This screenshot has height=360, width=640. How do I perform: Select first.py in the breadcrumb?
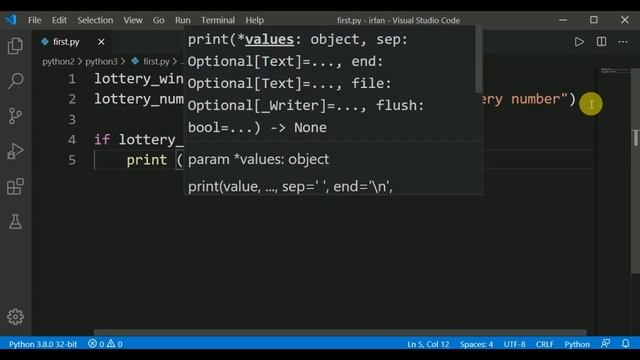[x=156, y=62]
